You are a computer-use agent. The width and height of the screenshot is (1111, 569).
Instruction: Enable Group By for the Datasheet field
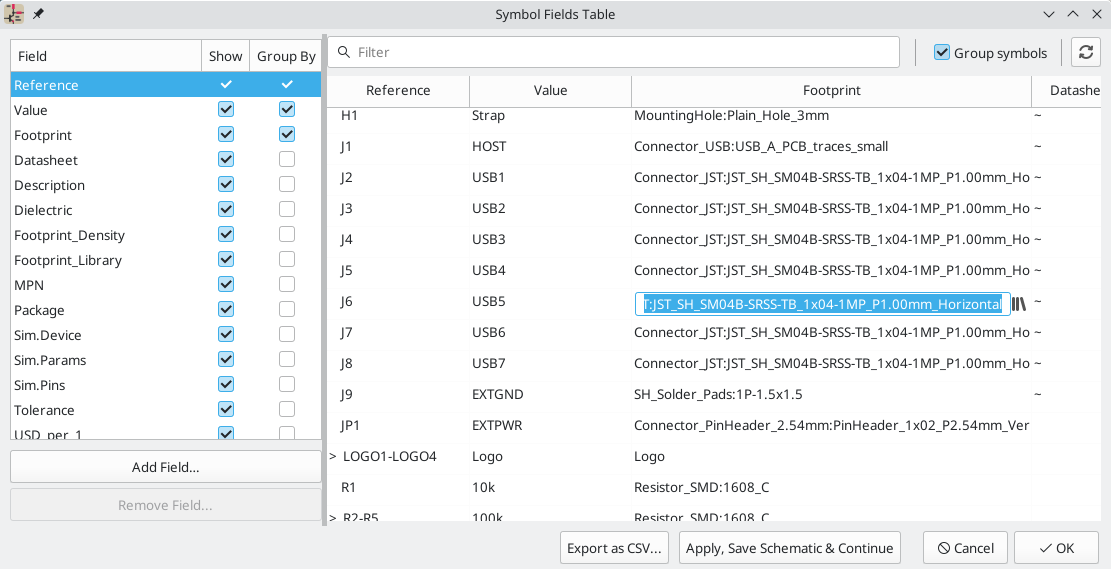click(x=286, y=159)
